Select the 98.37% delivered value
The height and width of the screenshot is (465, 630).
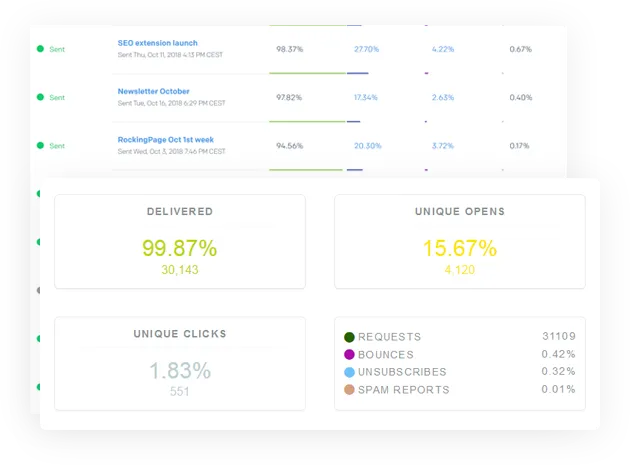coord(290,49)
